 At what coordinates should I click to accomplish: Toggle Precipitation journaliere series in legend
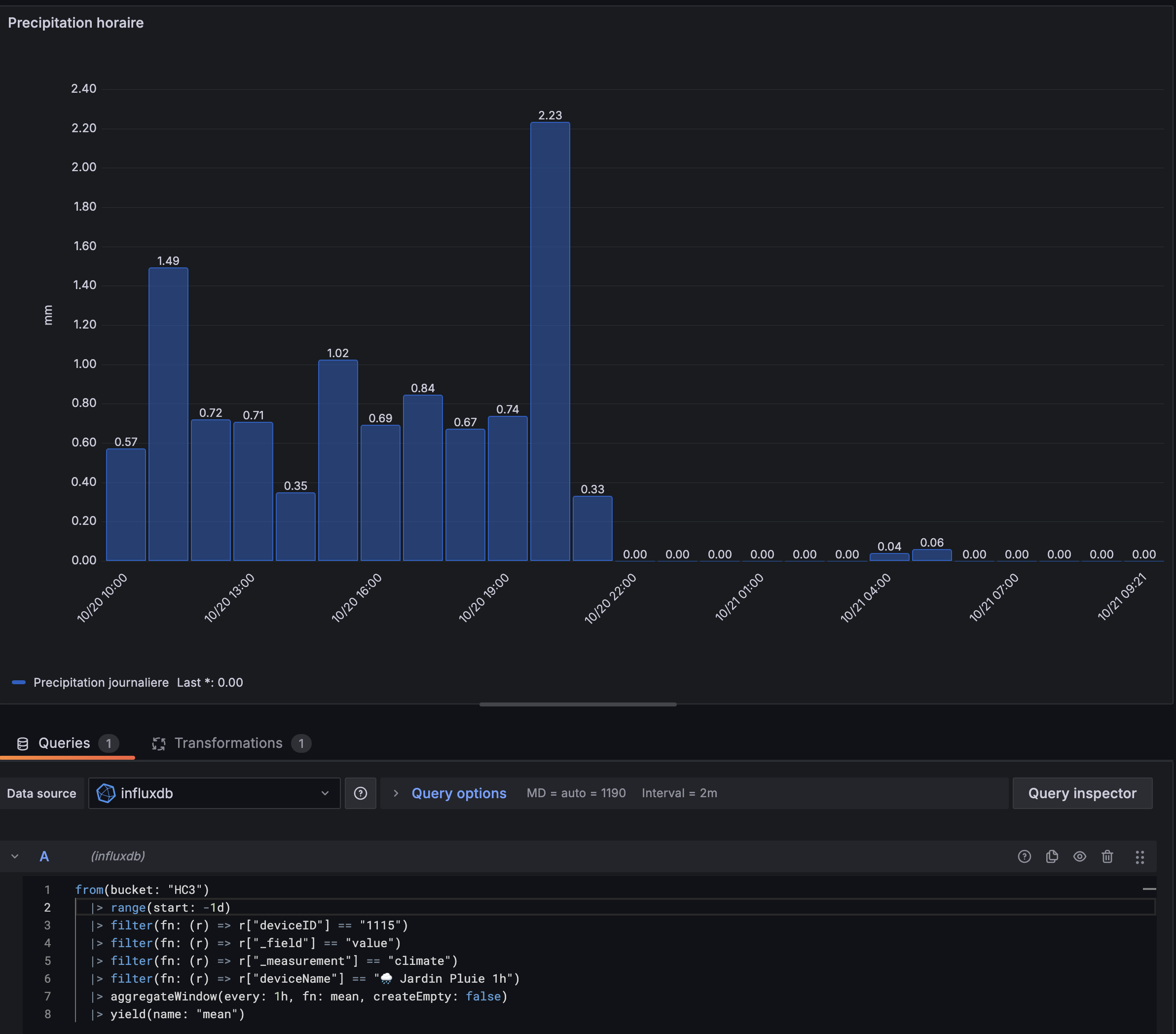101,682
